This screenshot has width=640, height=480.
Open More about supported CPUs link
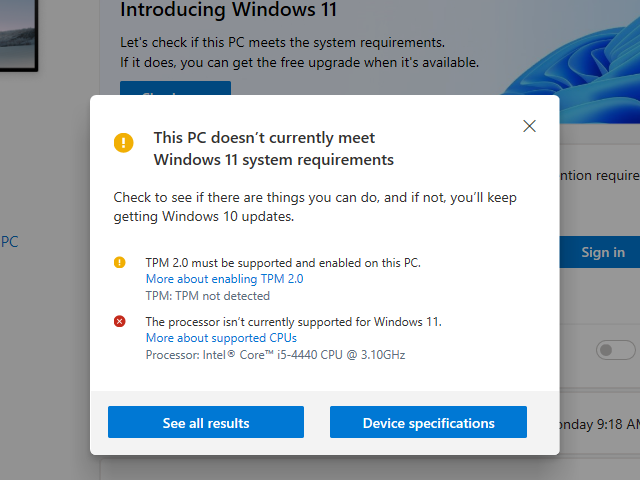pos(221,338)
